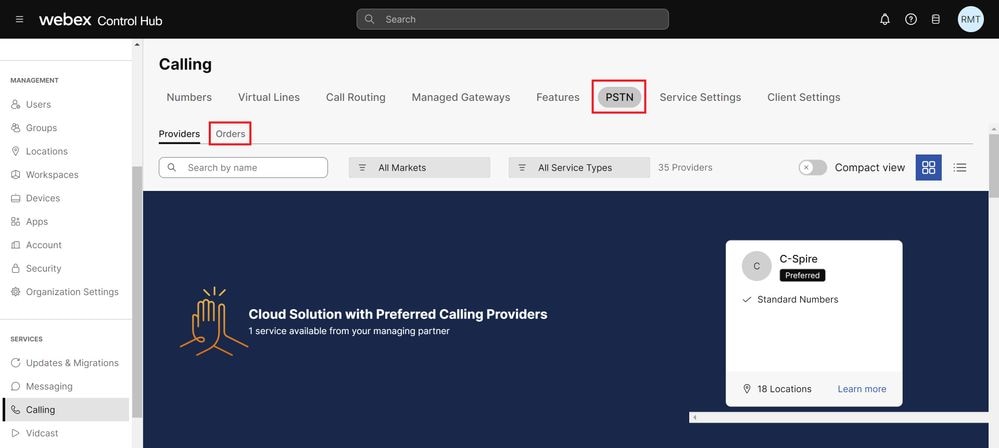Click the sidebar vertical scrollbar
This screenshot has width=999, height=448.
[x=137, y=291]
